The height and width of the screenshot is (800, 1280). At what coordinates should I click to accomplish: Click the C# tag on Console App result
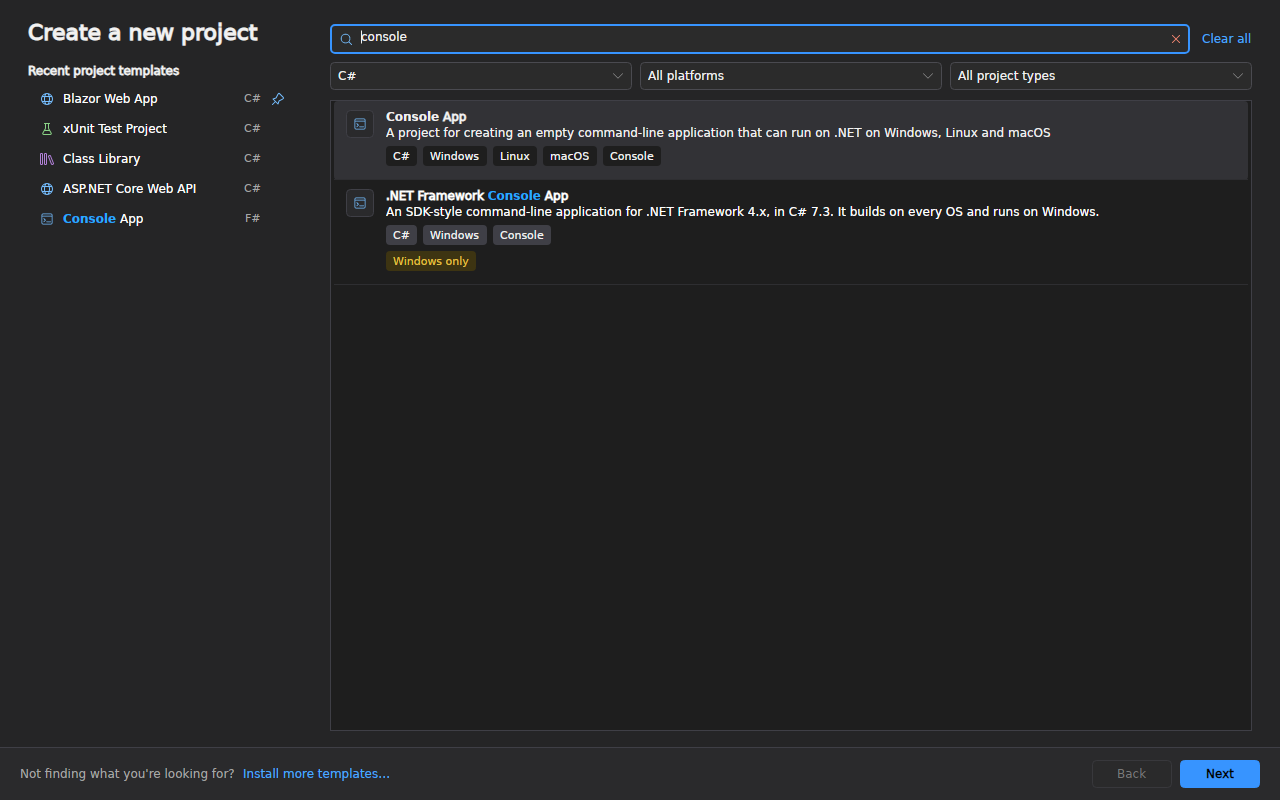401,156
